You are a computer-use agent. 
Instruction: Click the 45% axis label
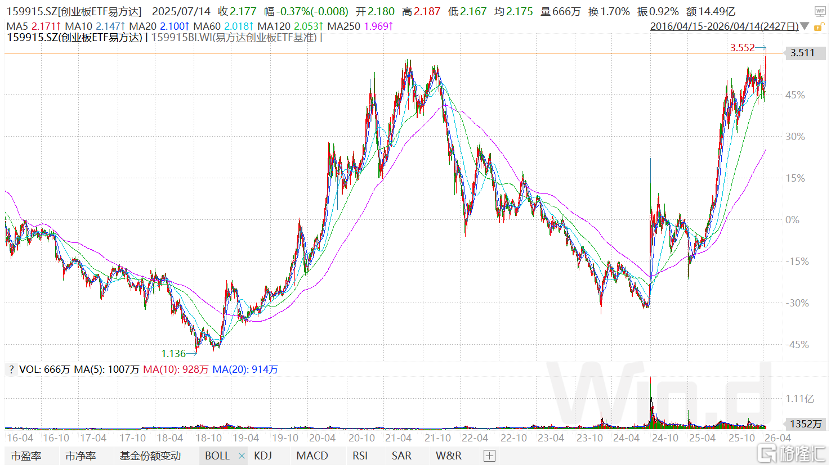point(795,95)
